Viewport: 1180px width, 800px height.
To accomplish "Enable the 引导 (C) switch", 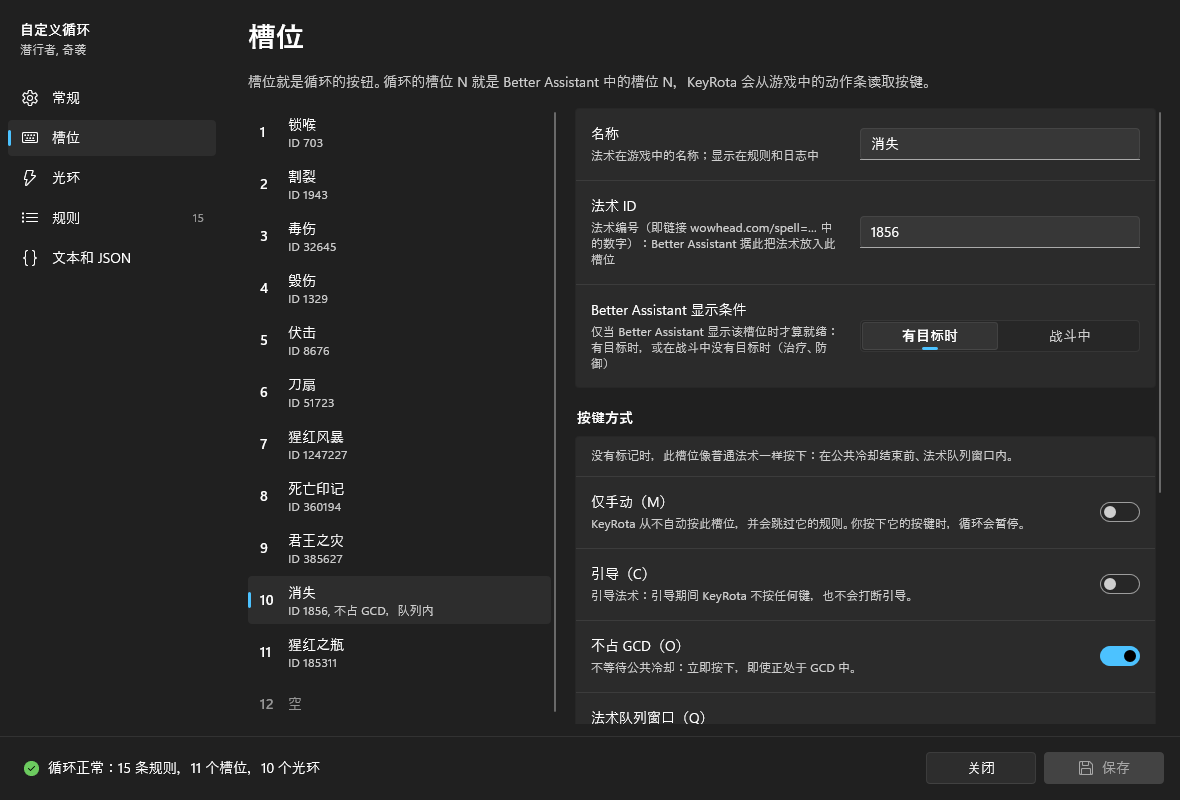I will point(1119,584).
